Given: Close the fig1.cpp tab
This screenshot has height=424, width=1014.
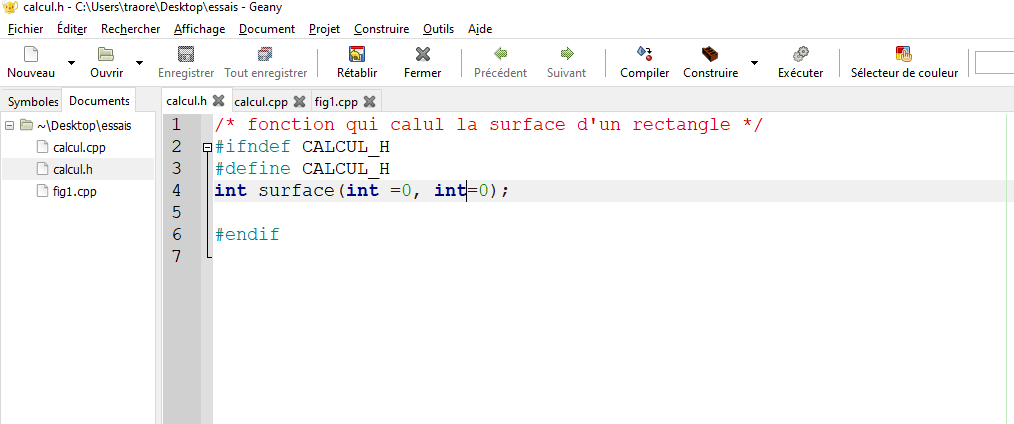Looking at the screenshot, I should 369,101.
